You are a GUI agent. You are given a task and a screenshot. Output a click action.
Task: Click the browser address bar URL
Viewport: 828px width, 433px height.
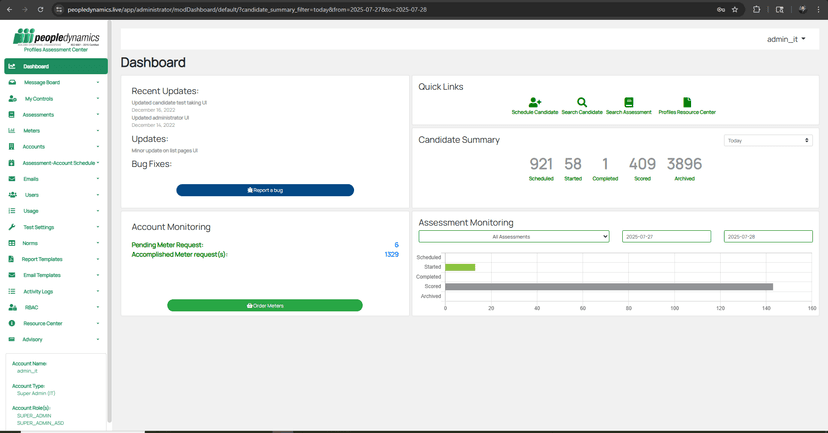pyautogui.click(x=247, y=10)
